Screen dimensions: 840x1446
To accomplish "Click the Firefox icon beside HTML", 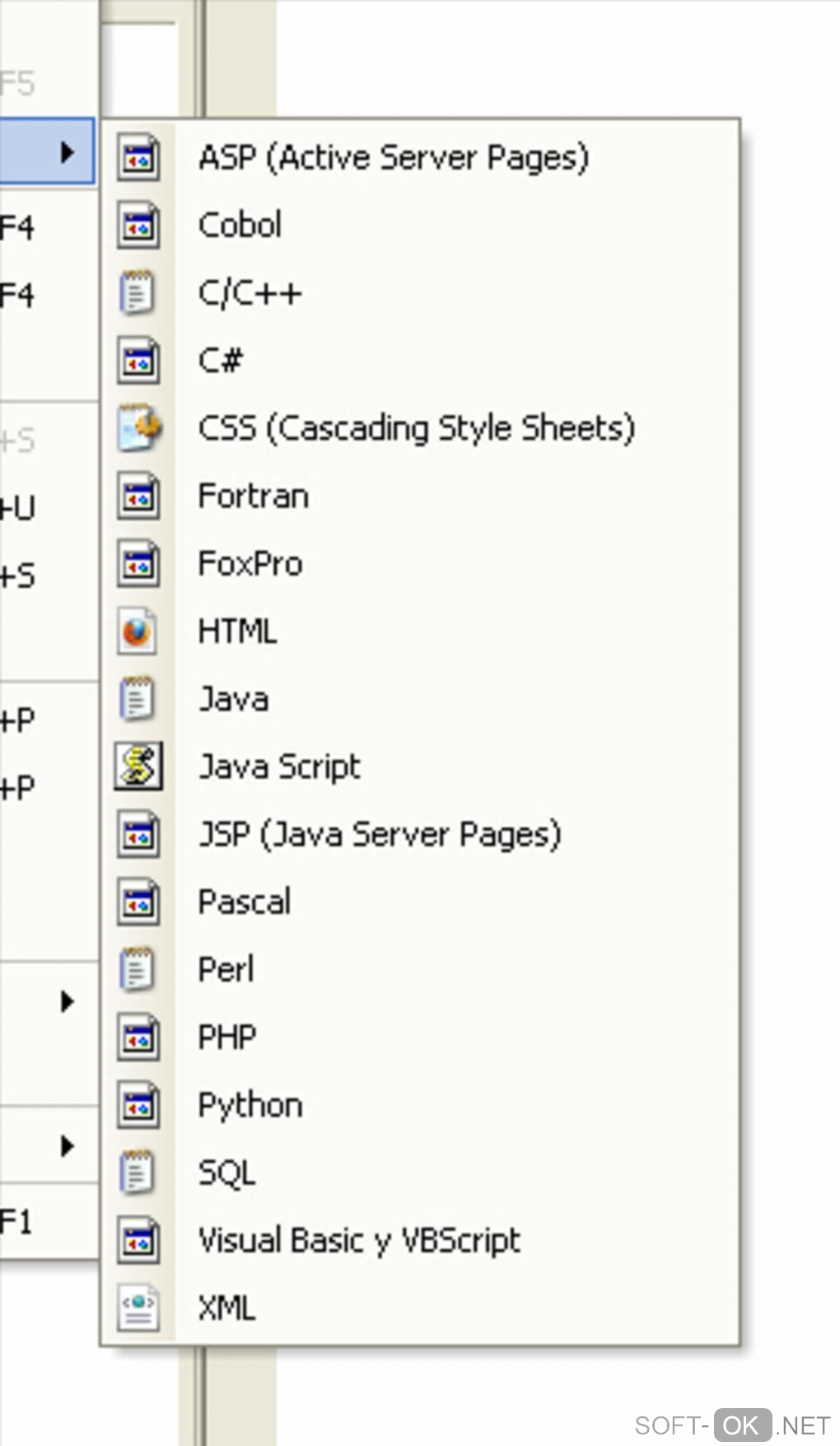I will (x=138, y=632).
